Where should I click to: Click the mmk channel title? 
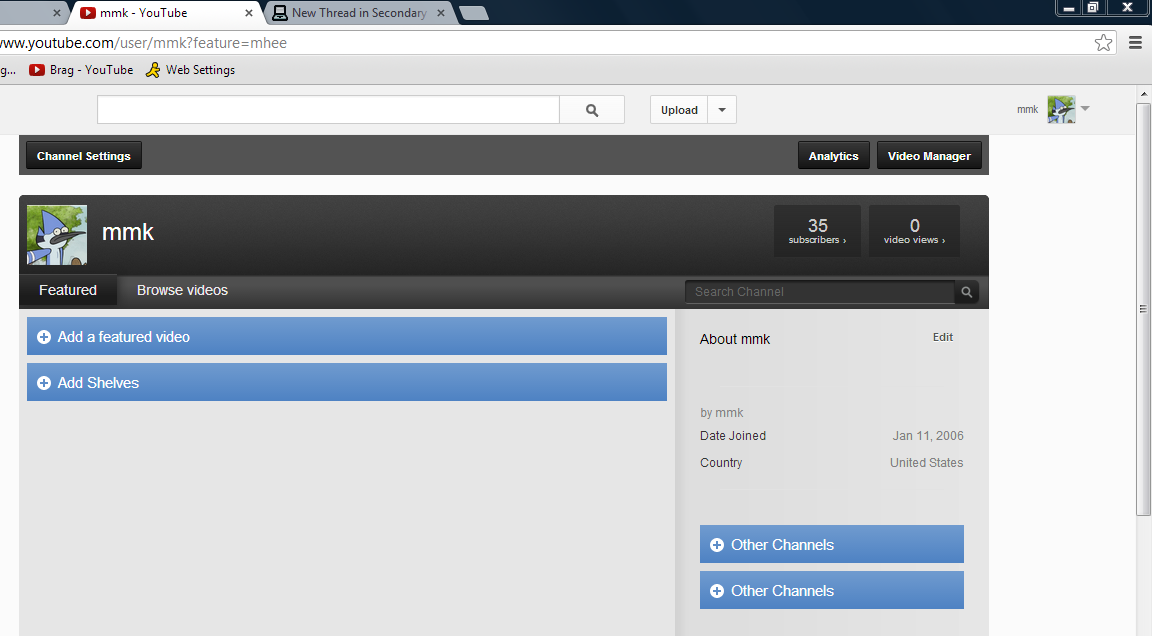point(128,232)
